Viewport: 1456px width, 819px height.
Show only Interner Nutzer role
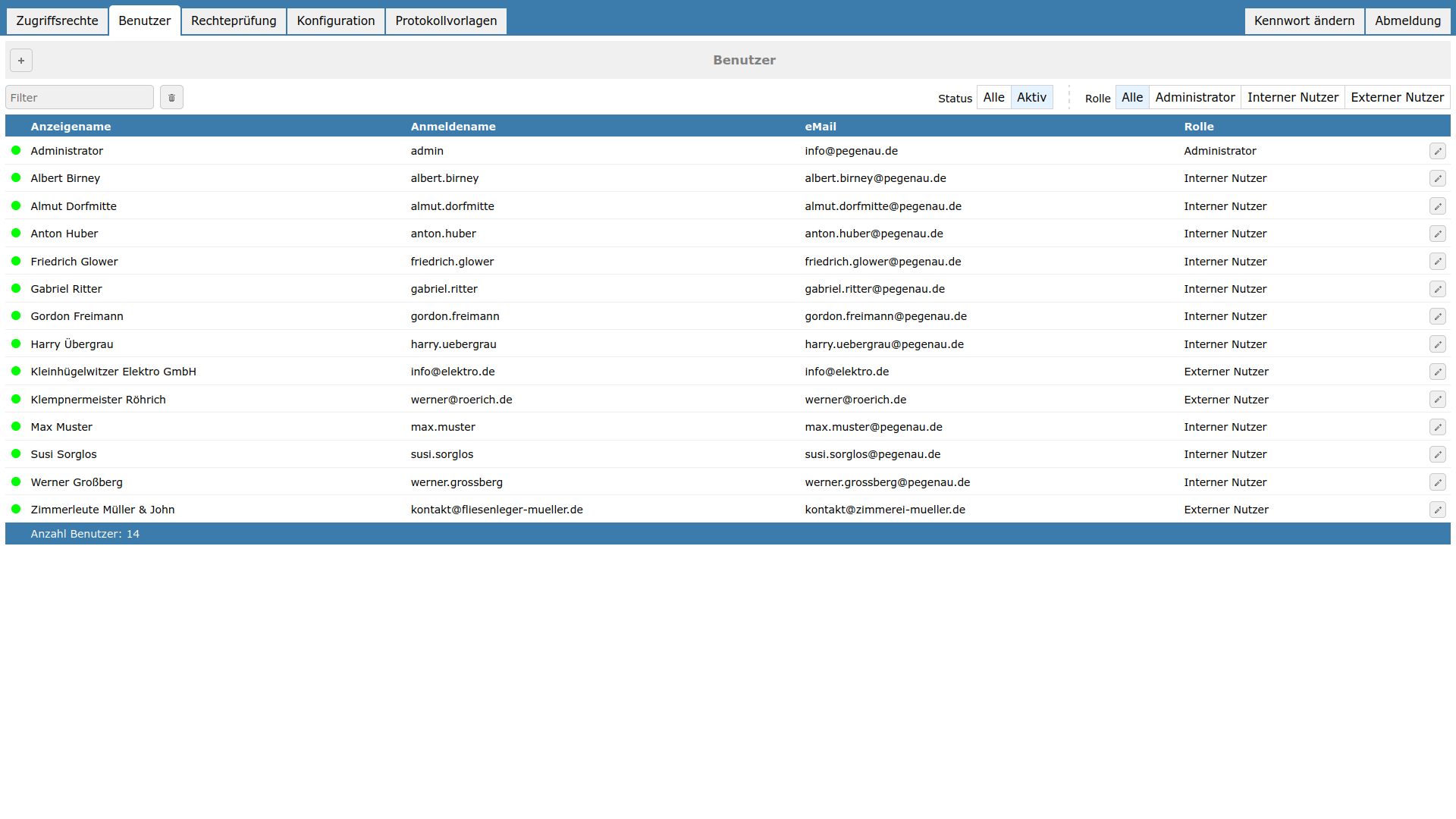click(1292, 98)
